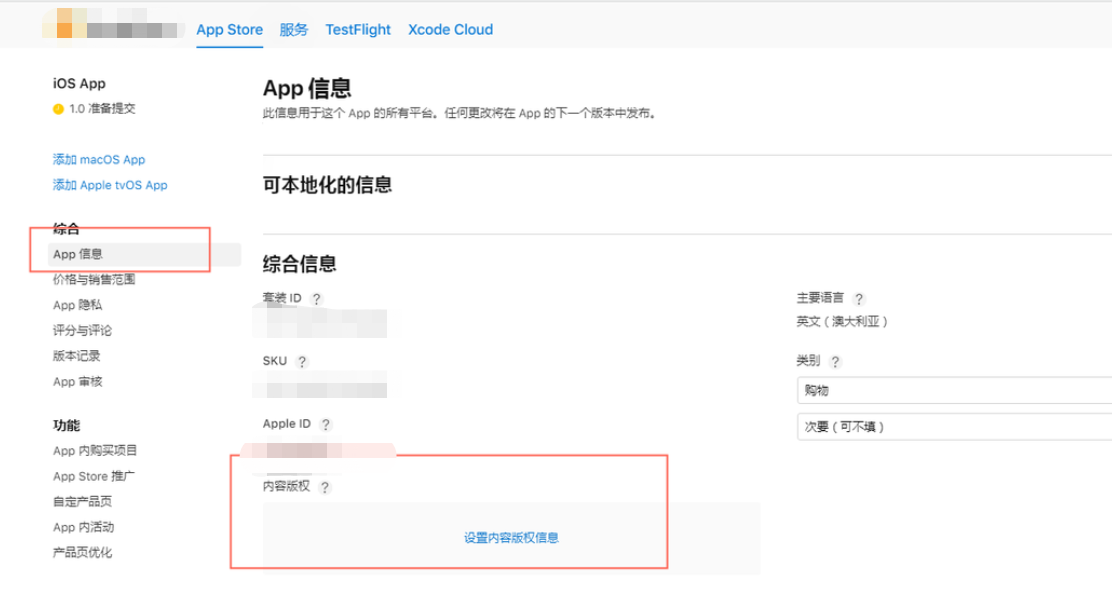Open 价格与销售范围 in the sidebar
Screen dimensions: 1112x599
(94, 279)
